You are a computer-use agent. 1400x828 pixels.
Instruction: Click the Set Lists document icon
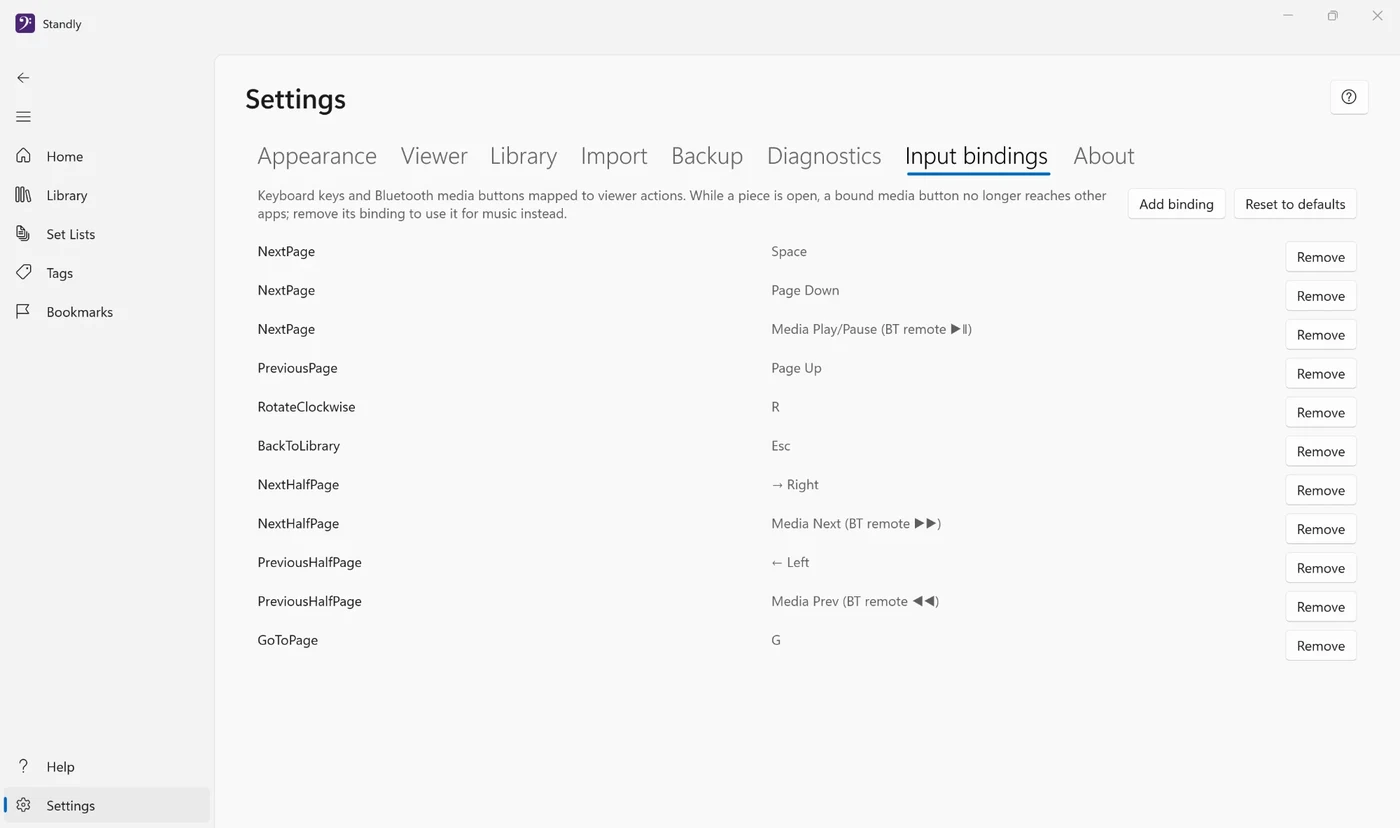[x=23, y=234]
